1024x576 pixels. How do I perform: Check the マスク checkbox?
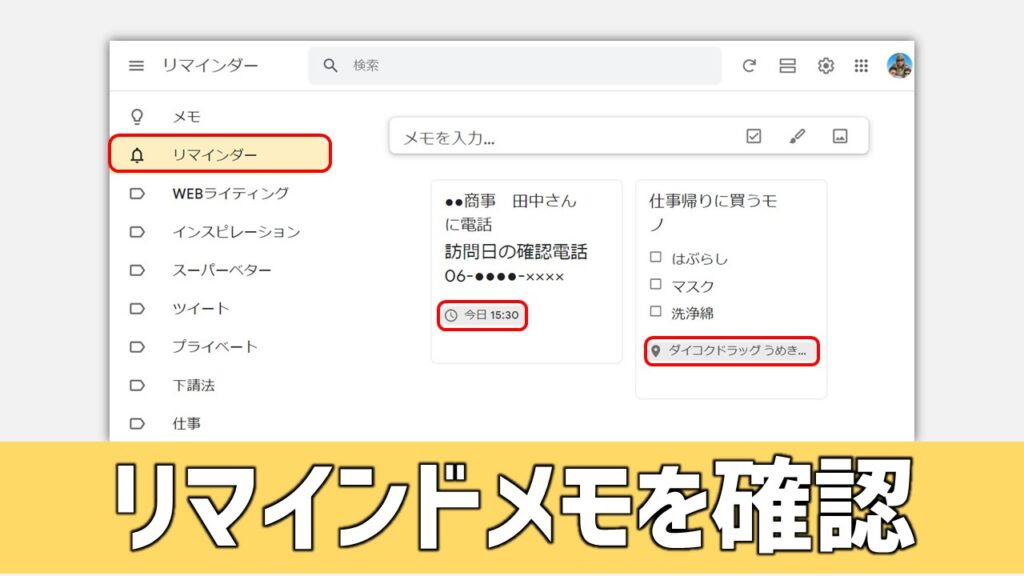(656, 285)
